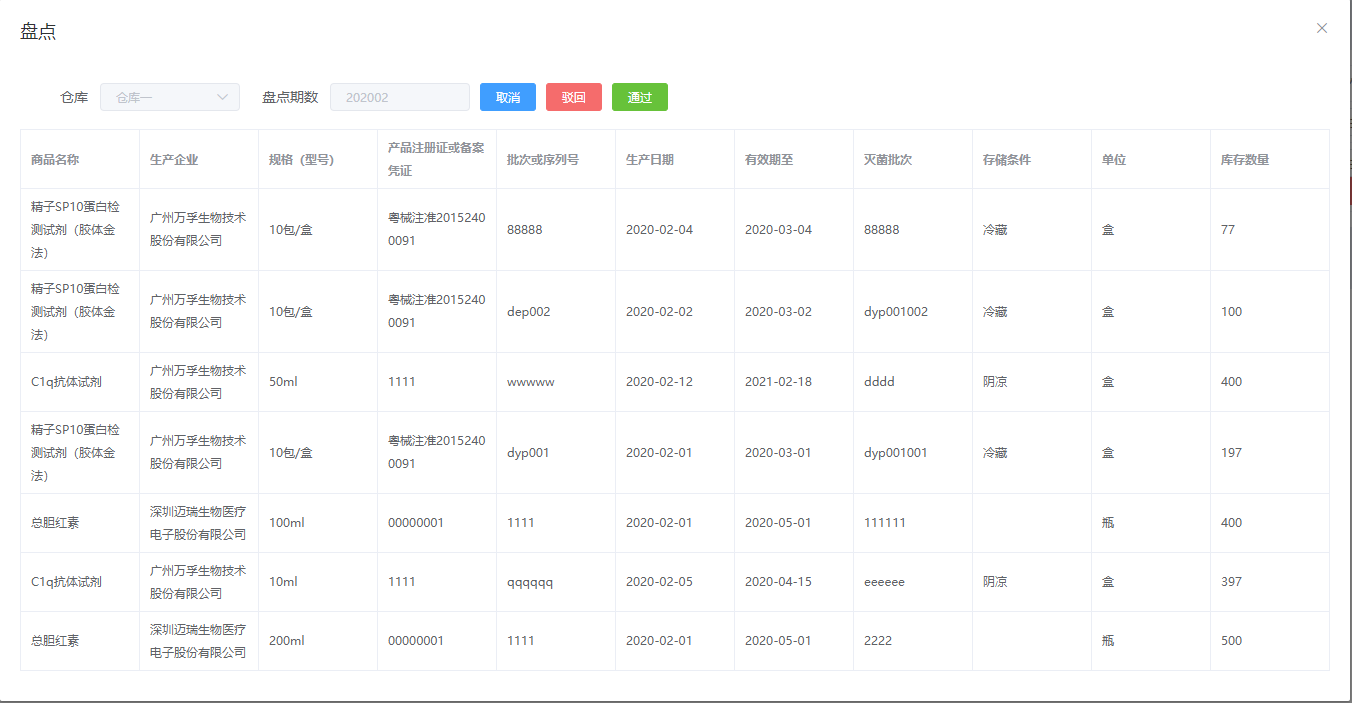
Task: Click the batch cell qqqqqq
Action: (x=530, y=582)
